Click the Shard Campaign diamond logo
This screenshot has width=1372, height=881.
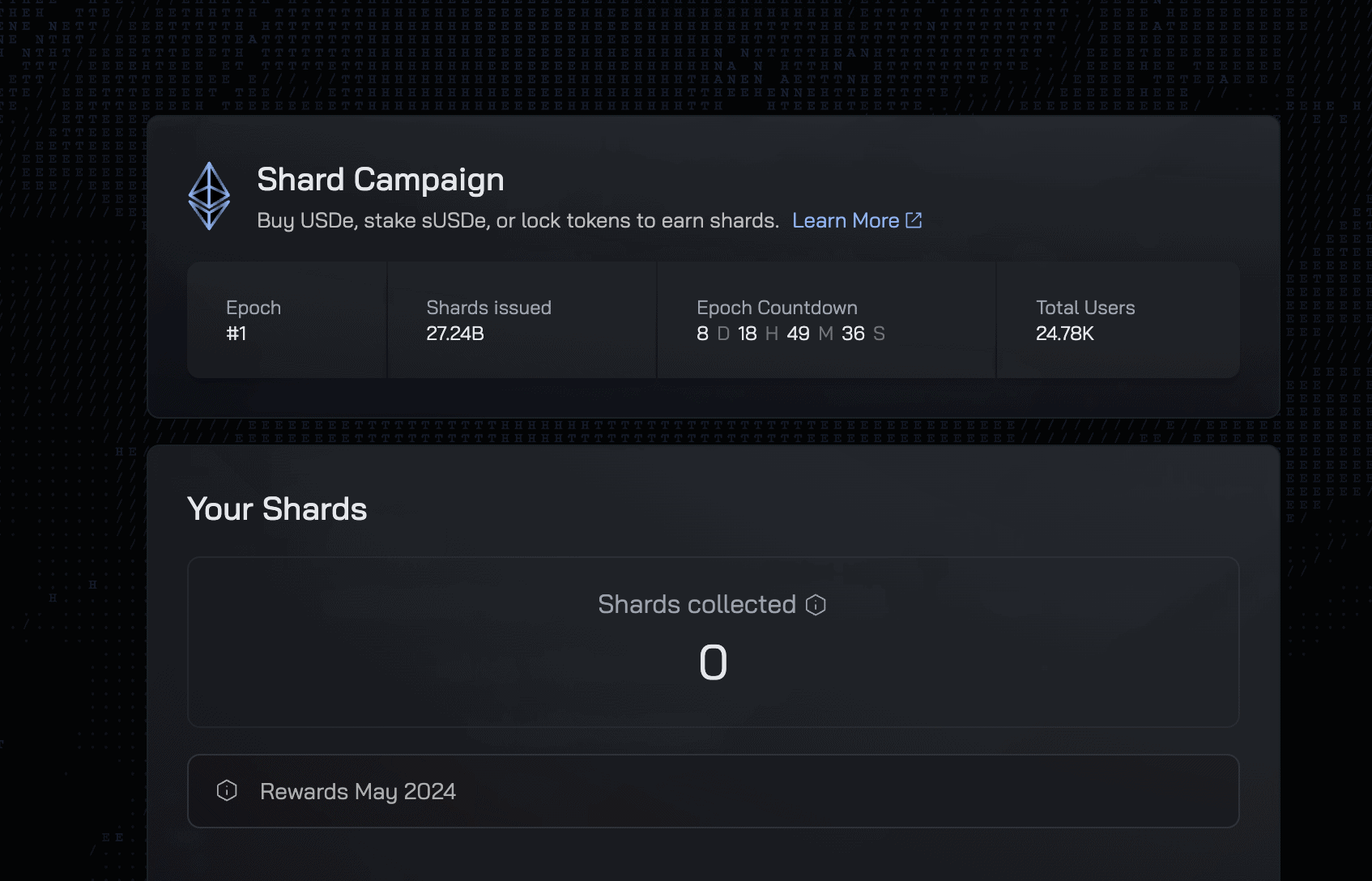[x=209, y=196]
